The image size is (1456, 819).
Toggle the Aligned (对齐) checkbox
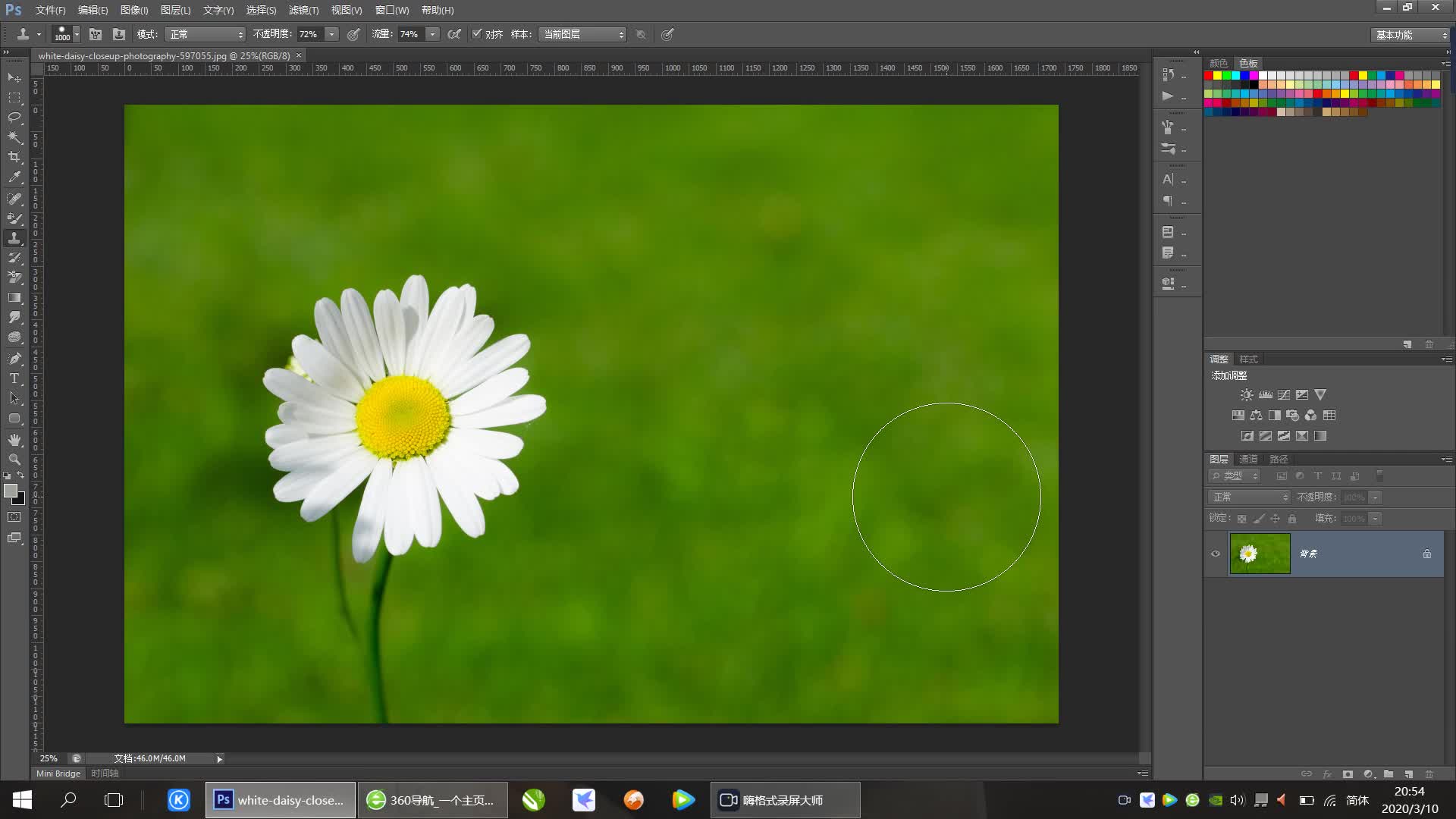click(477, 34)
